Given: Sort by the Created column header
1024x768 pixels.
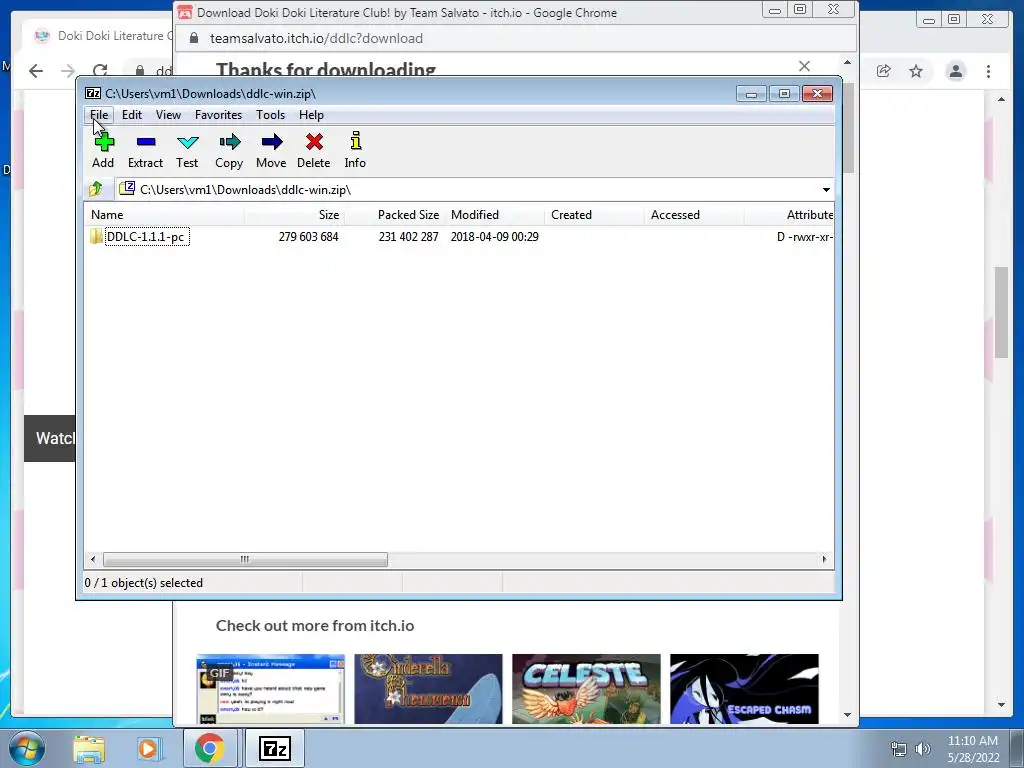Looking at the screenshot, I should coord(594,215).
